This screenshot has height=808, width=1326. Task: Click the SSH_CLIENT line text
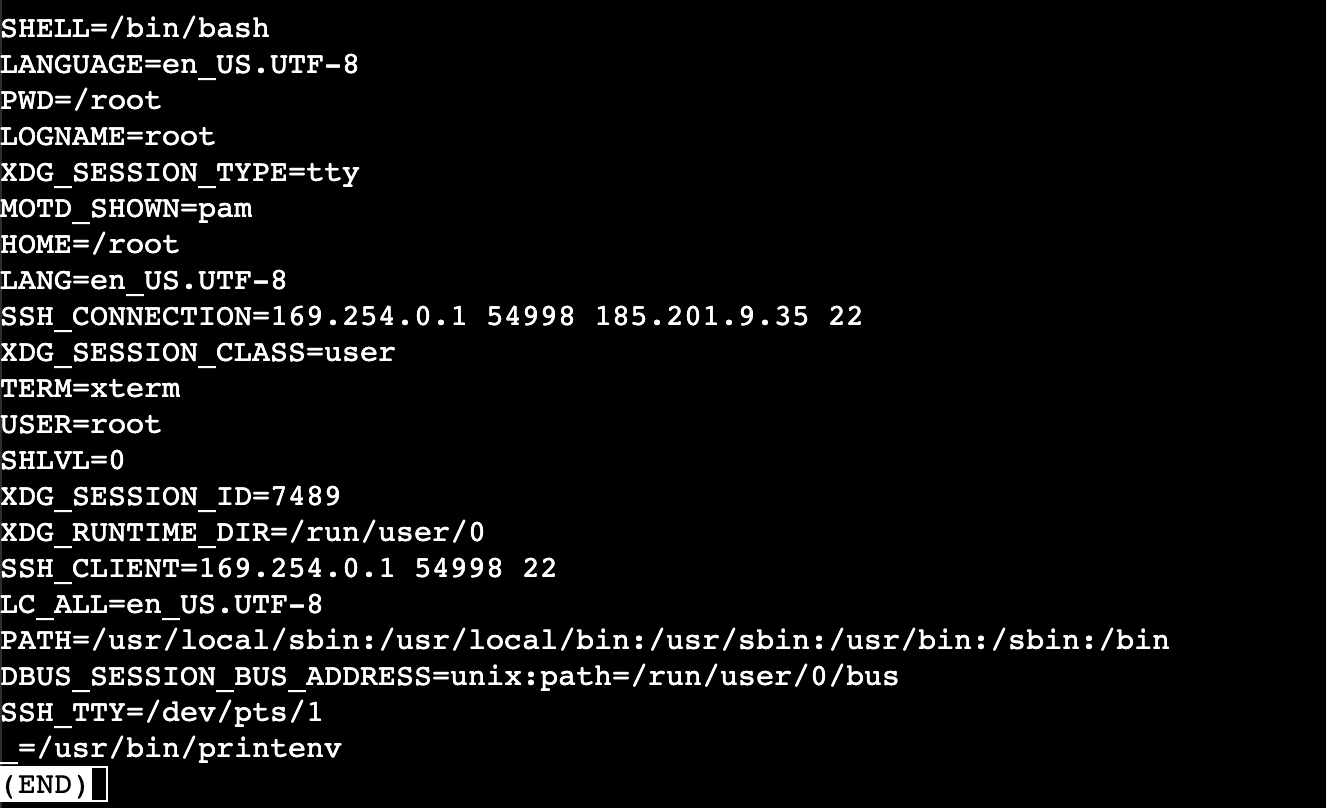point(278,568)
